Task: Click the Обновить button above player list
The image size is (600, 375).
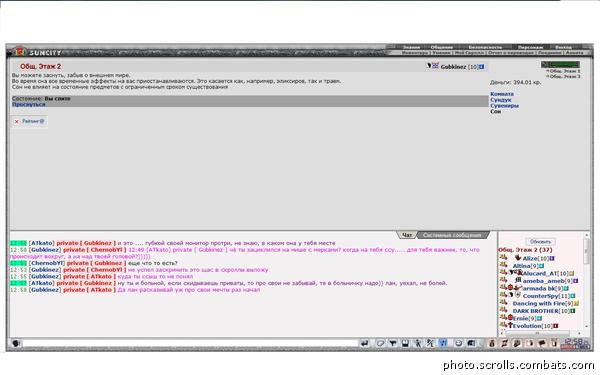Action: tap(540, 242)
